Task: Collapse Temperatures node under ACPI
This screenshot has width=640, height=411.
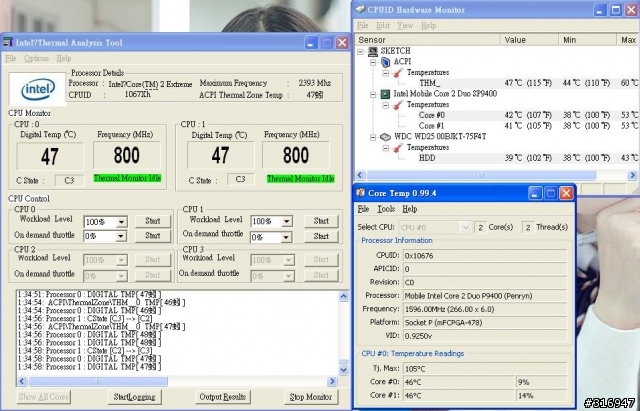Action: (x=386, y=73)
